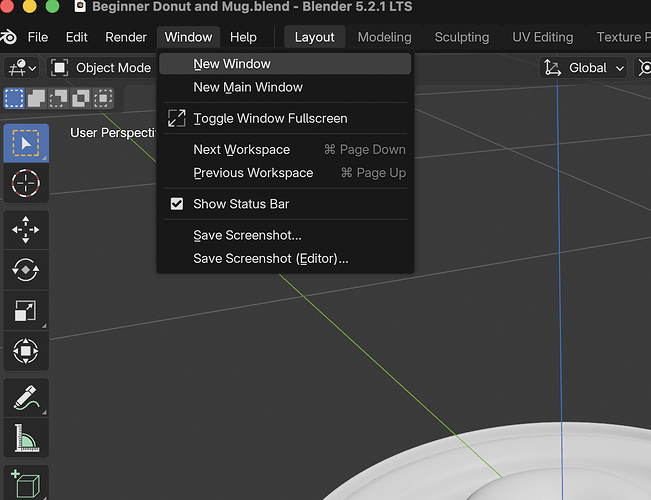Close the Window menu in menu bar
Viewport: 651px width, 500px height.
click(188, 37)
